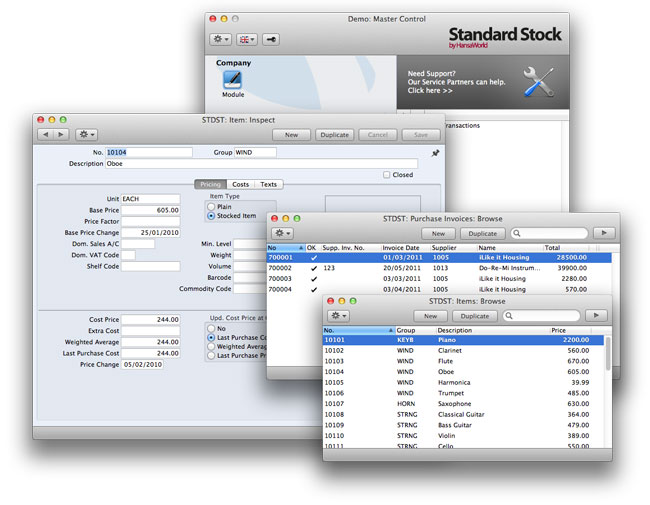650x505 pixels.
Task: Click Cancel button in Item Inspect window
Action: [x=378, y=135]
